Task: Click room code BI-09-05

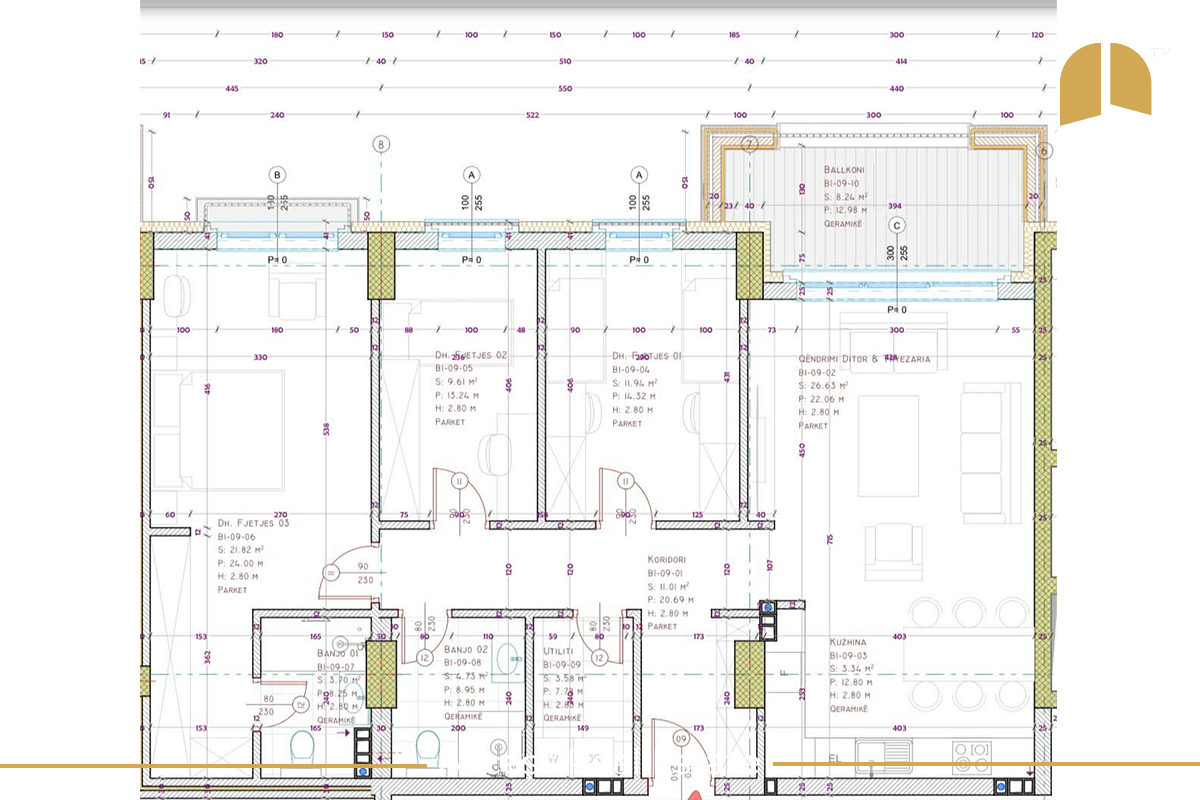Action: pyautogui.click(x=456, y=368)
